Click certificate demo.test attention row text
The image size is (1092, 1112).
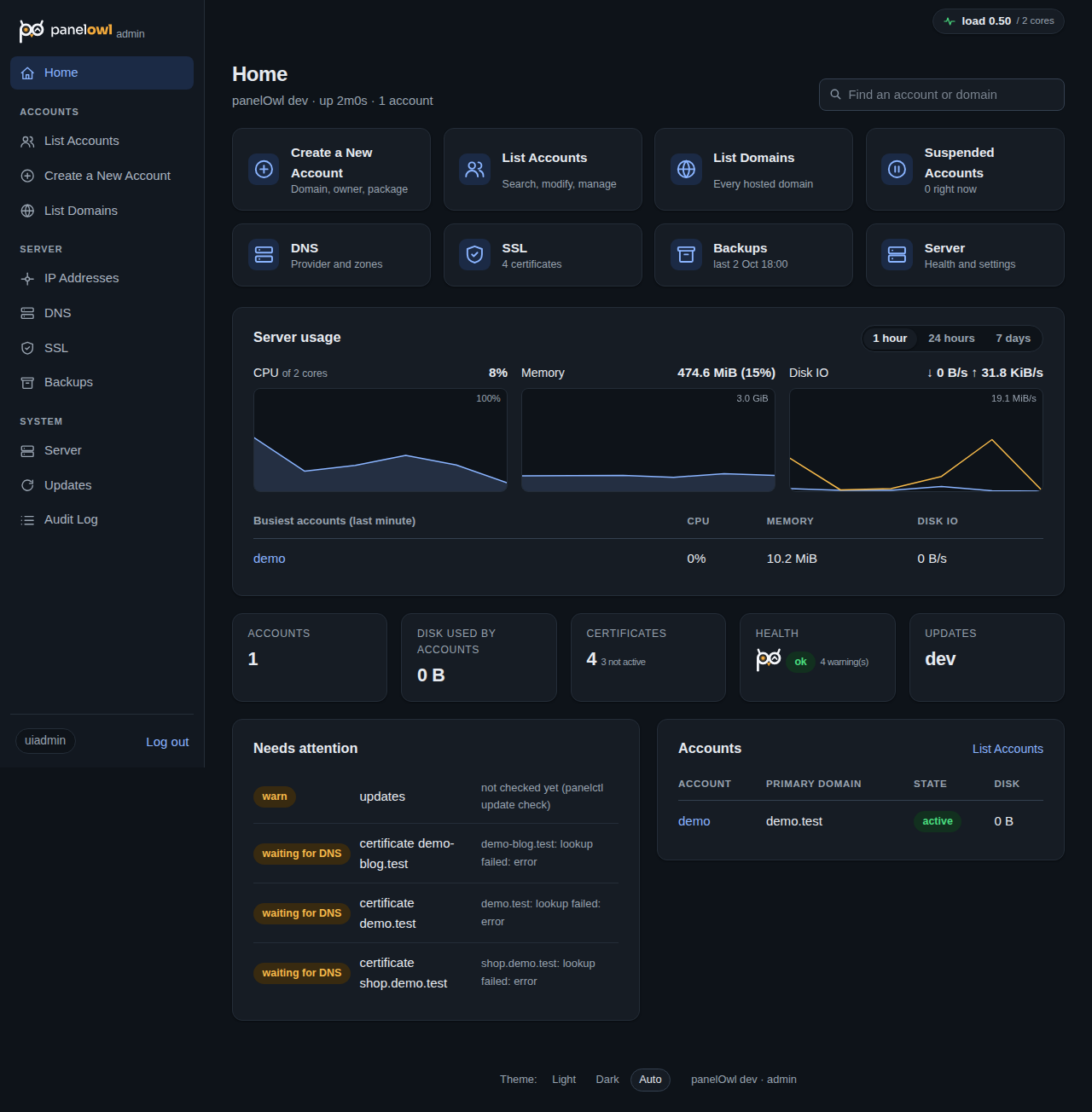(x=388, y=913)
